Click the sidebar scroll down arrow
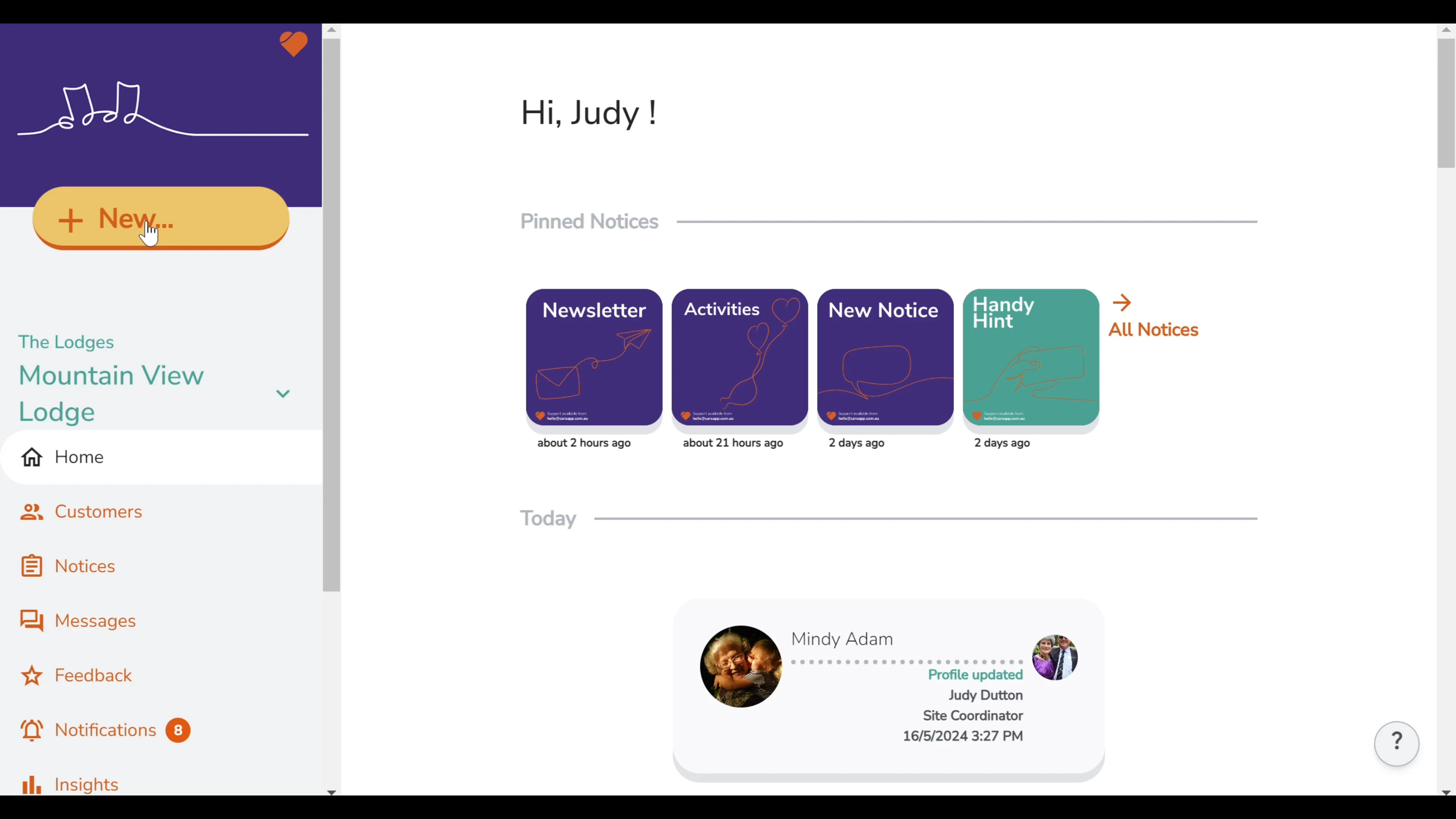The width and height of the screenshot is (1456, 819). pyautogui.click(x=332, y=792)
